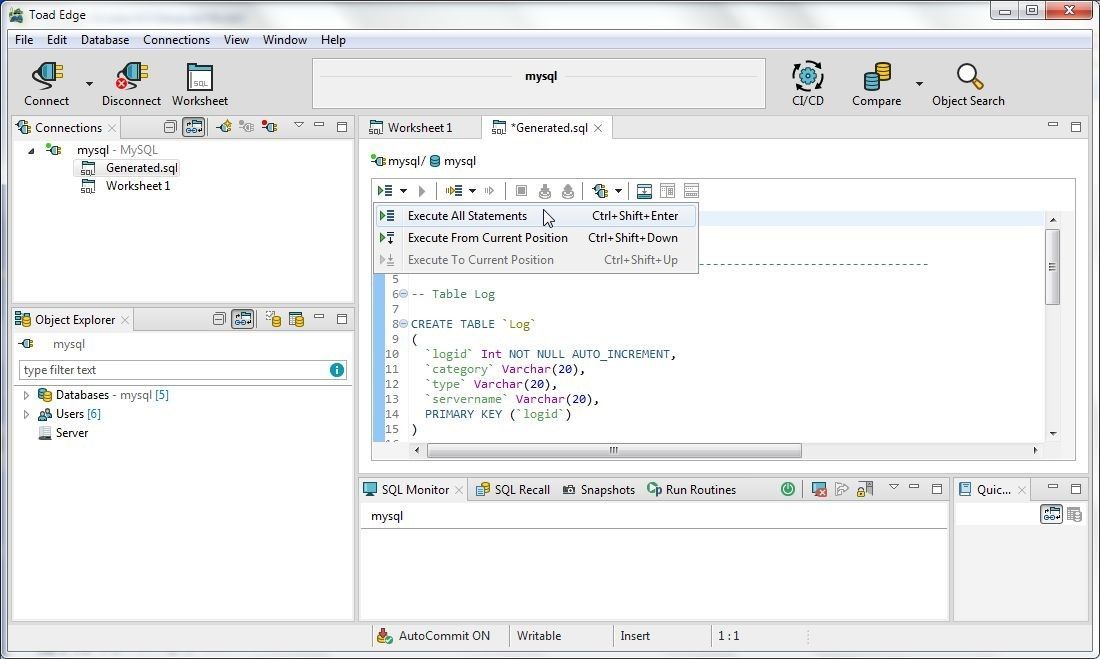This screenshot has height=659, width=1100.
Task: Click the rollback stamp icon
Action: [x=568, y=191]
